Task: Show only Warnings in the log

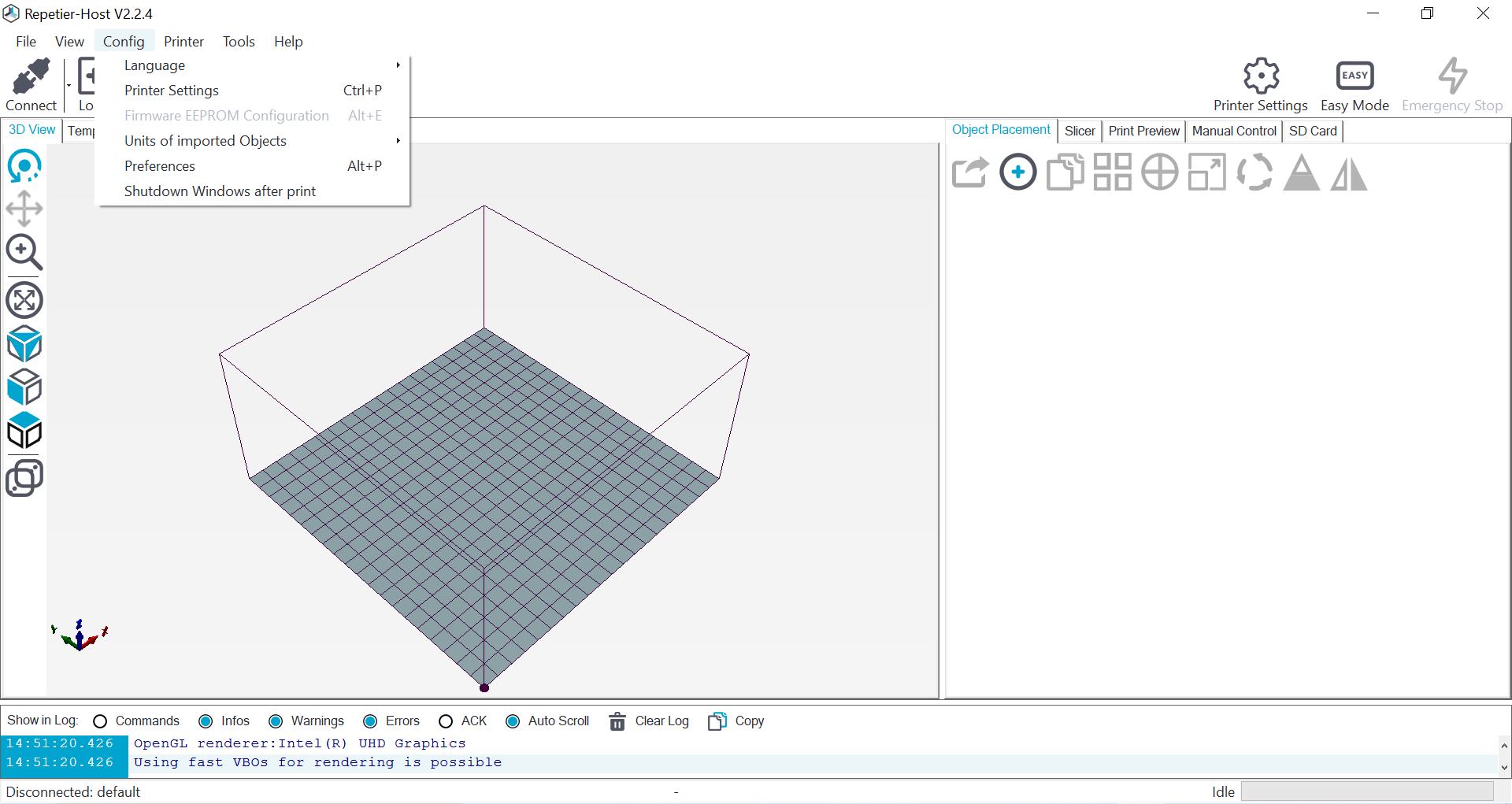Action: click(276, 721)
